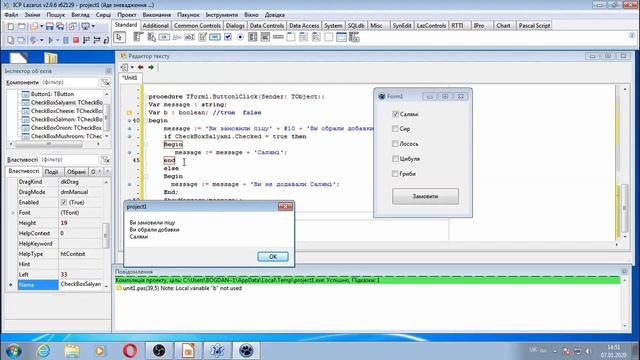Open dropdown next to desktop layout icon
The image size is (640, 360).
click(93, 27)
